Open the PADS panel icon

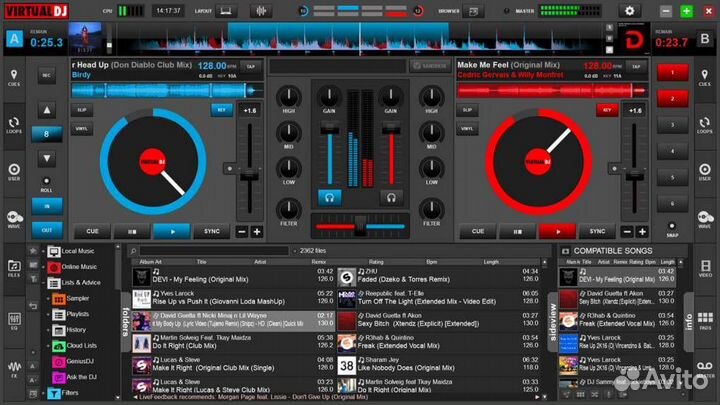pos(705,321)
